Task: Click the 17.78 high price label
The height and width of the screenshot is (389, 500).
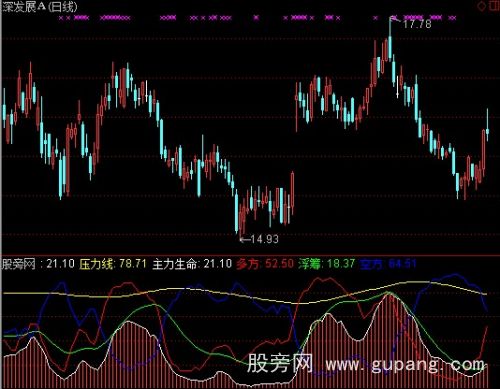Action: click(x=417, y=24)
